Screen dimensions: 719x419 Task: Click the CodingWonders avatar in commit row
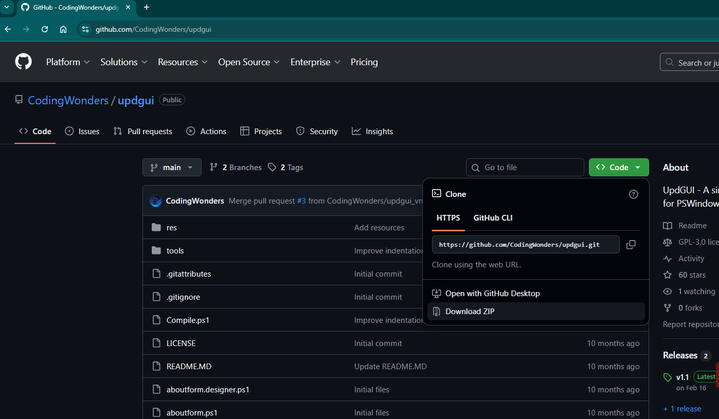(156, 201)
